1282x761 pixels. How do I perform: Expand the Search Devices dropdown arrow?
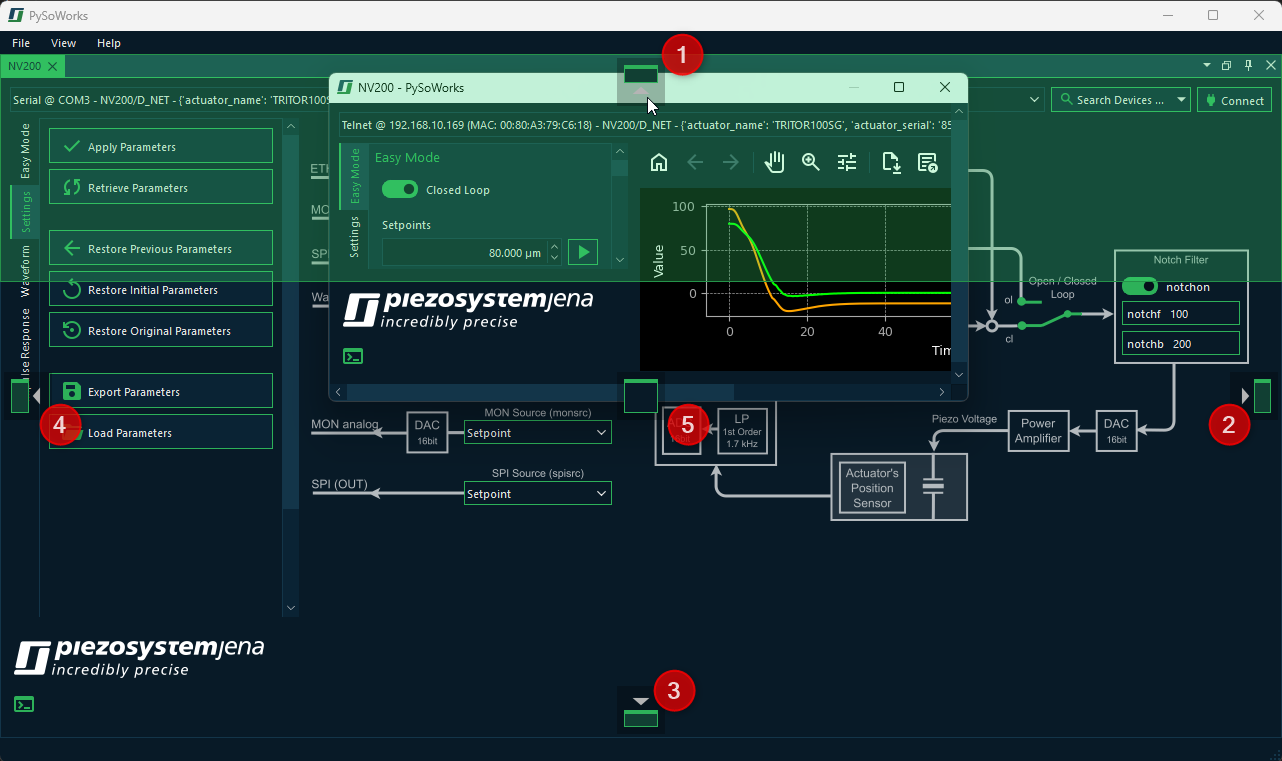tap(1181, 100)
